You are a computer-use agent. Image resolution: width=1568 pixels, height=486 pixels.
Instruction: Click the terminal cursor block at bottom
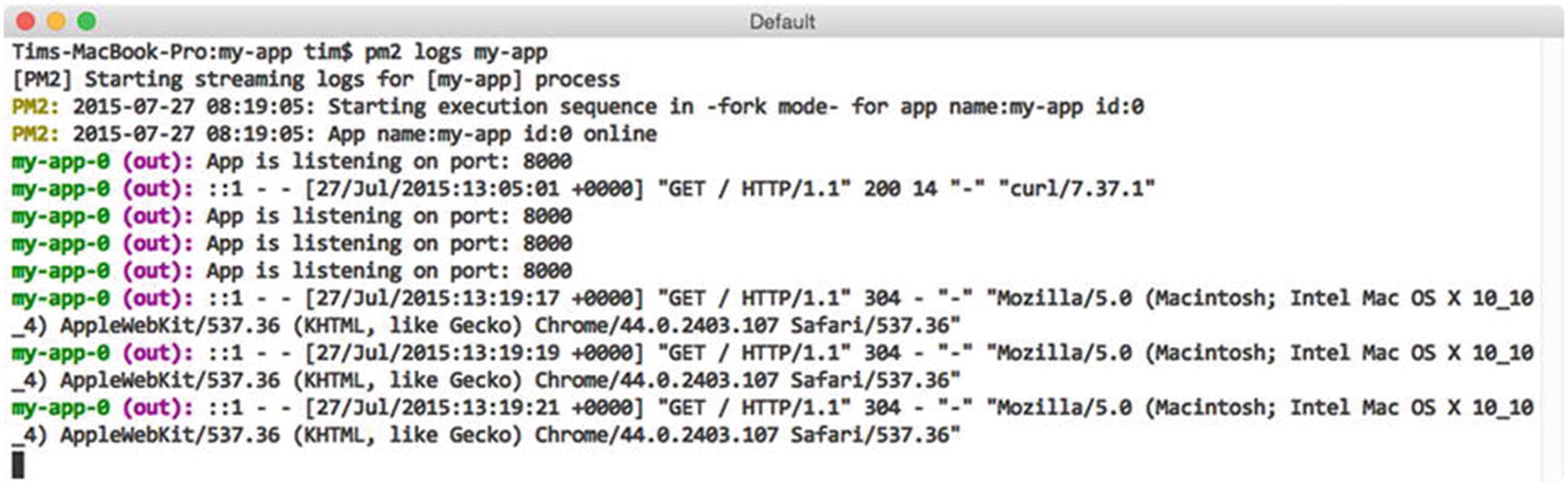click(18, 464)
